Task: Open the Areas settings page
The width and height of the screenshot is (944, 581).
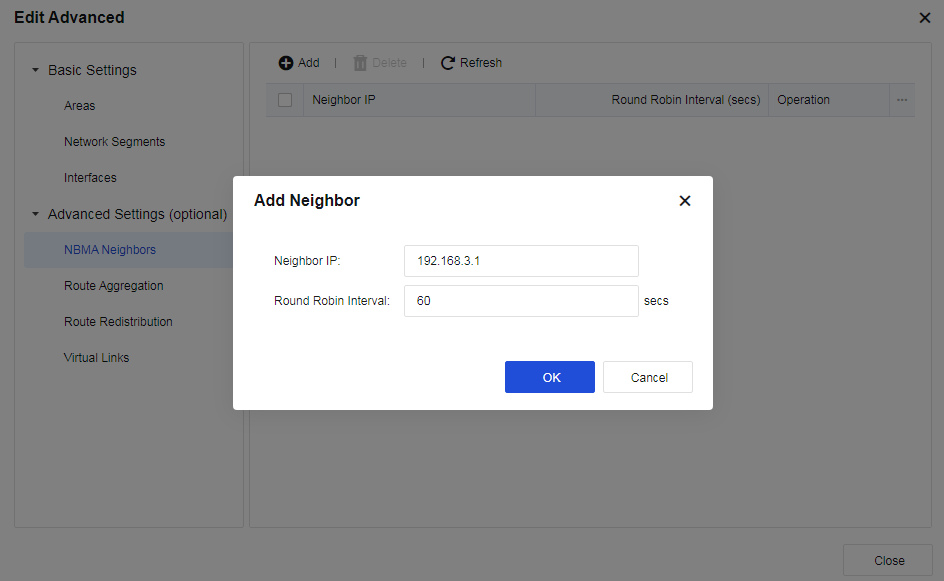Action: click(x=80, y=106)
